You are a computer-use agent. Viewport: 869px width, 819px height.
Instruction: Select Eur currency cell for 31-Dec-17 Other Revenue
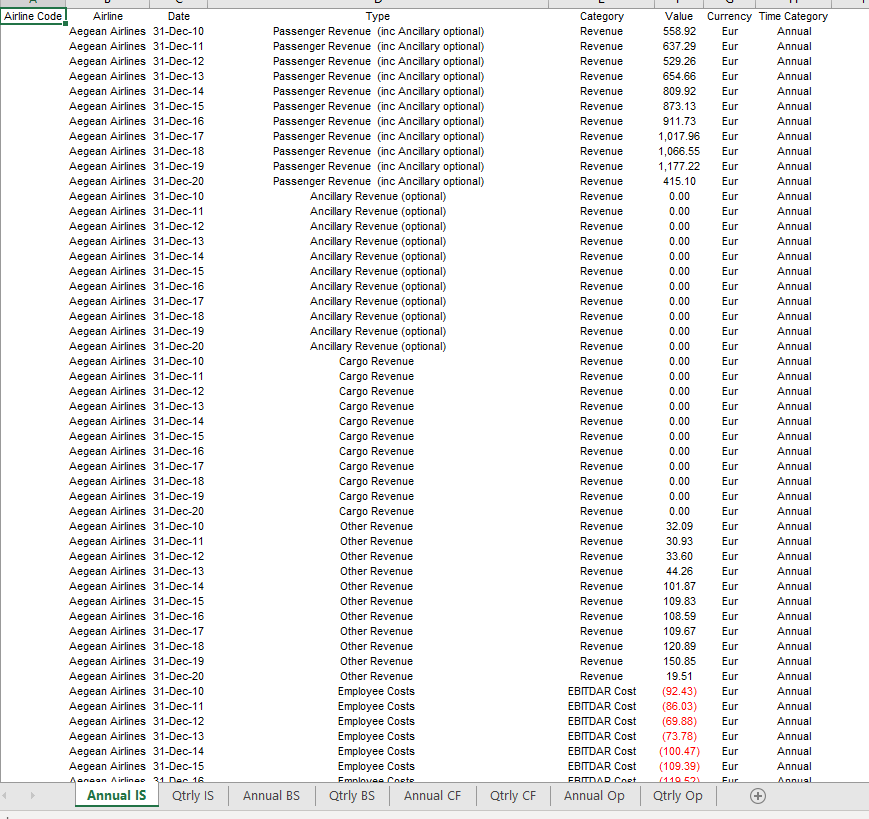pyautogui.click(x=729, y=631)
